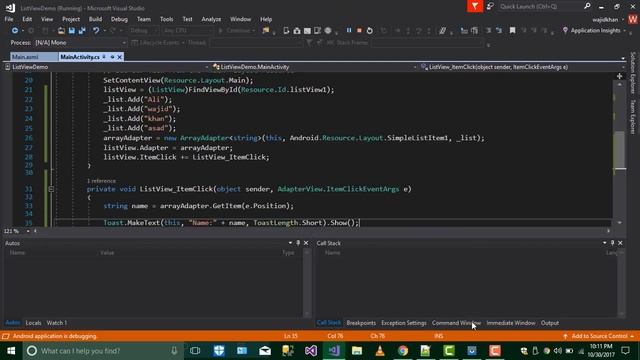Open the Debug menu
The height and width of the screenshot is (360, 640).
point(119,19)
